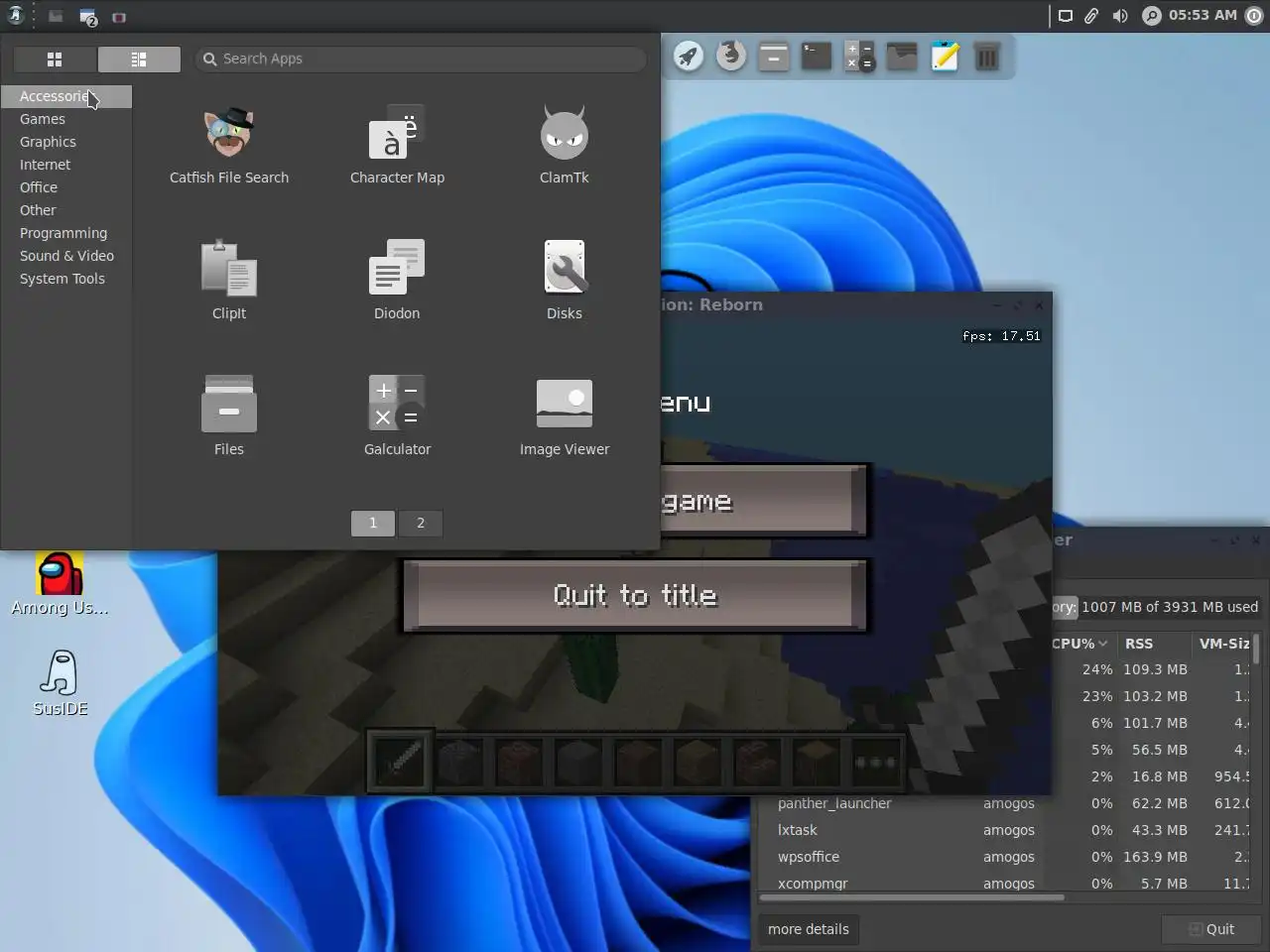Launch Image Viewer from the launcher

(x=565, y=416)
